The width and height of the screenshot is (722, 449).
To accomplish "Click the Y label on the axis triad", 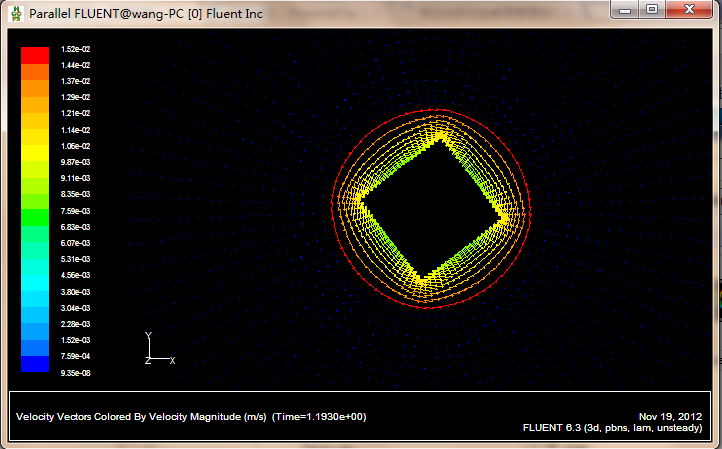I will (148, 336).
